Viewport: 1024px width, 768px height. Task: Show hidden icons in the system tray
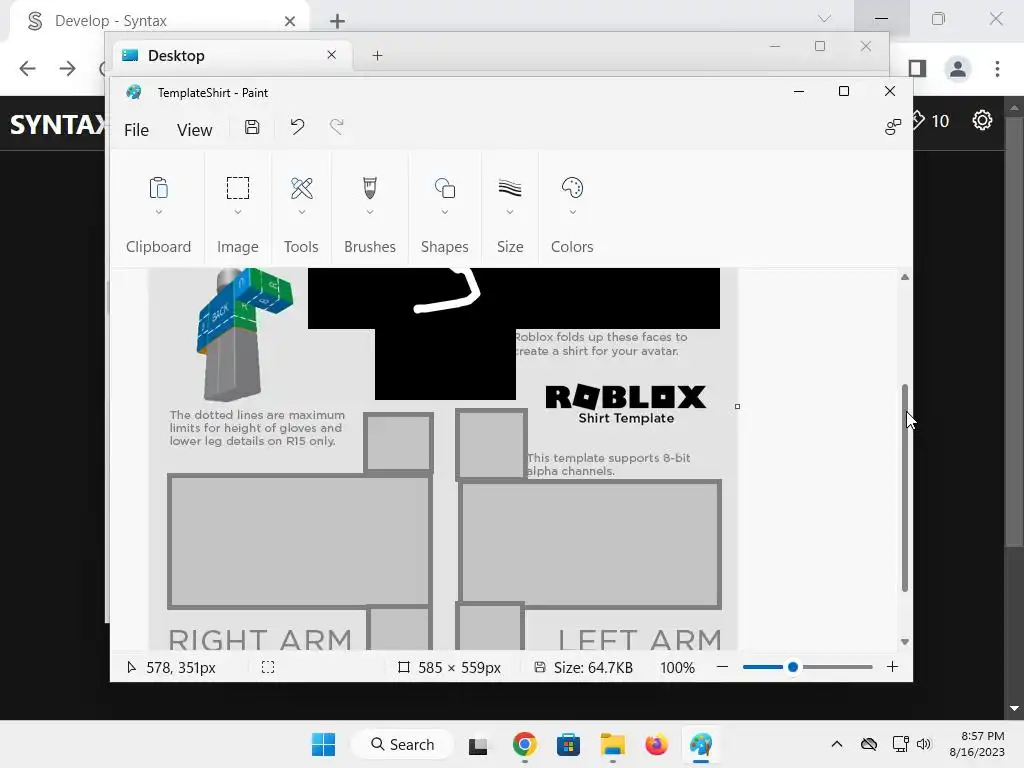(x=837, y=744)
